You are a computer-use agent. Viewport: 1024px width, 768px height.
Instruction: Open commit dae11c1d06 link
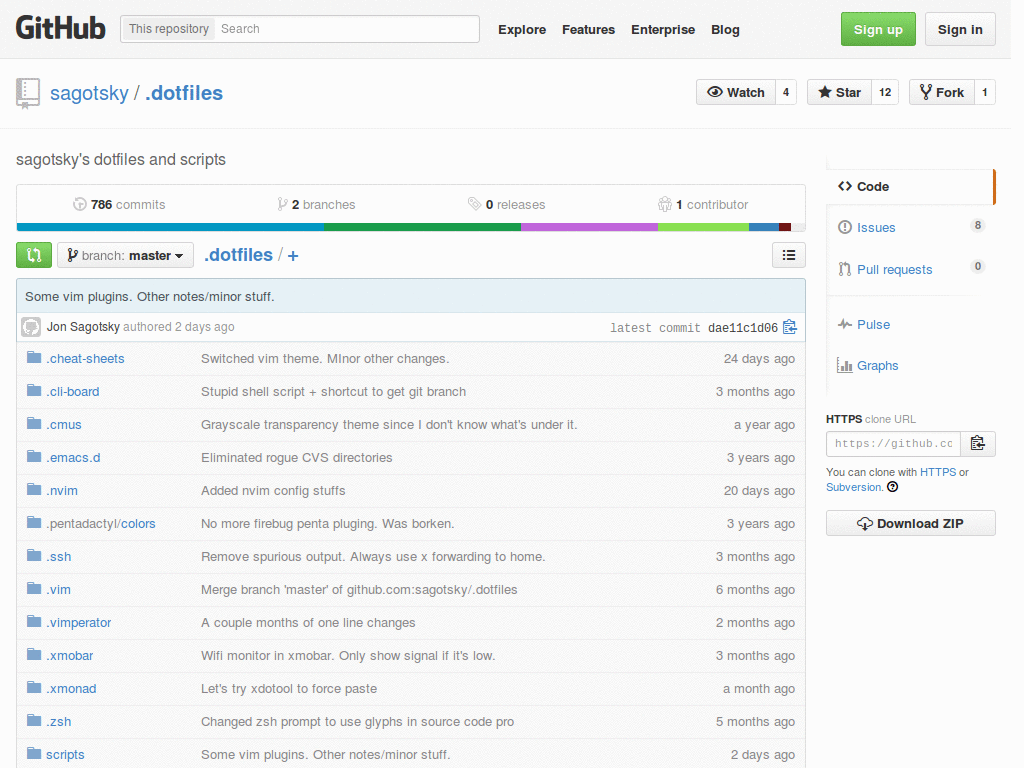(743, 327)
